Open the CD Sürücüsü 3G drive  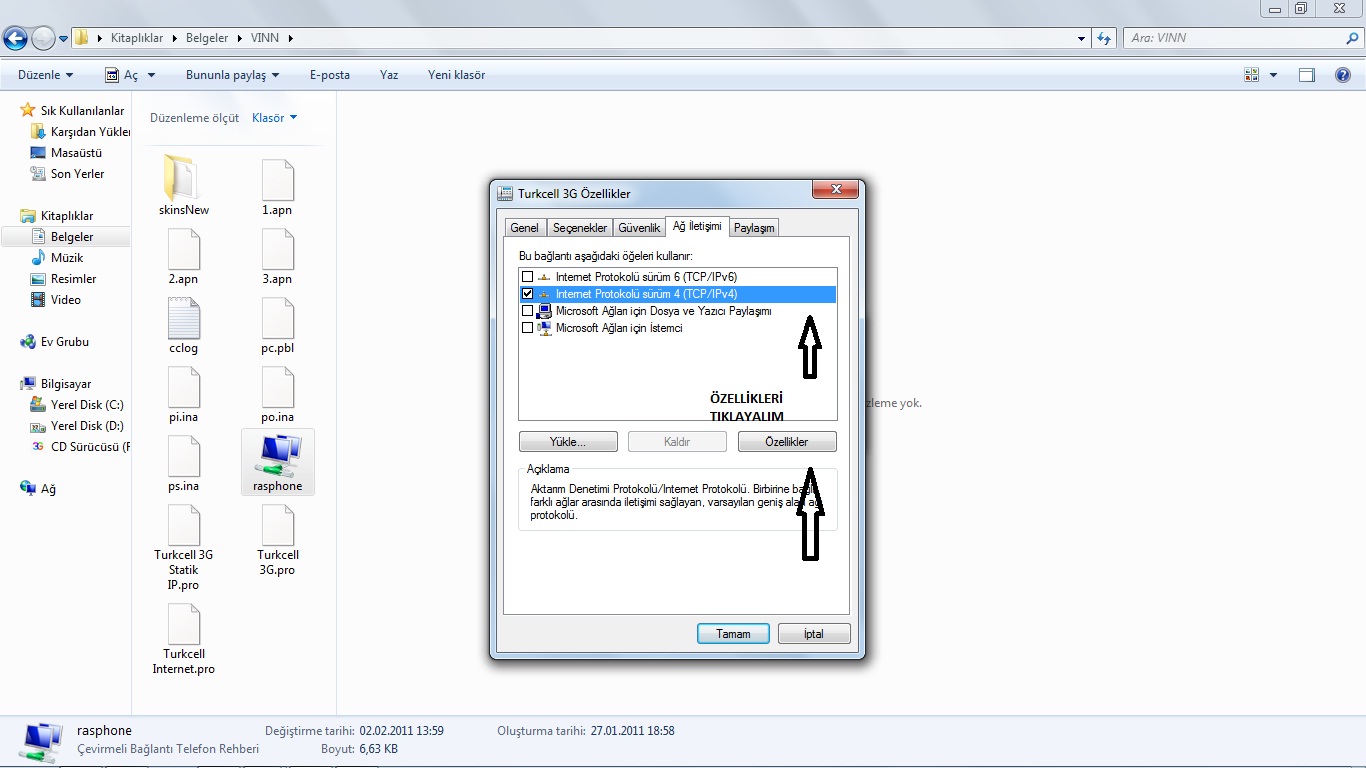pos(82,447)
